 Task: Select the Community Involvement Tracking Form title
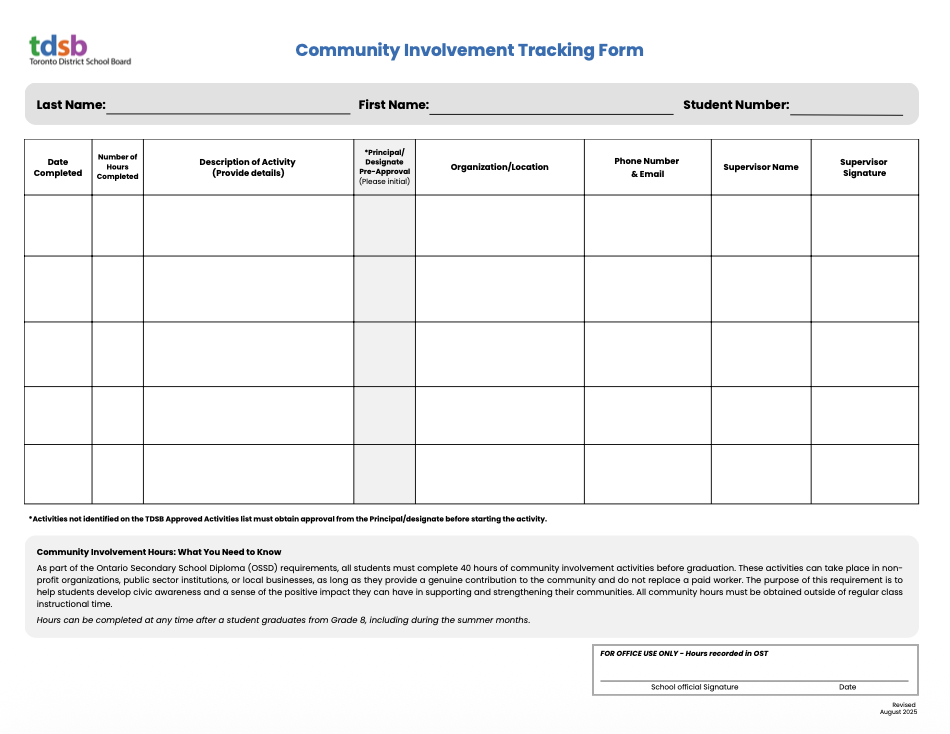click(x=470, y=50)
